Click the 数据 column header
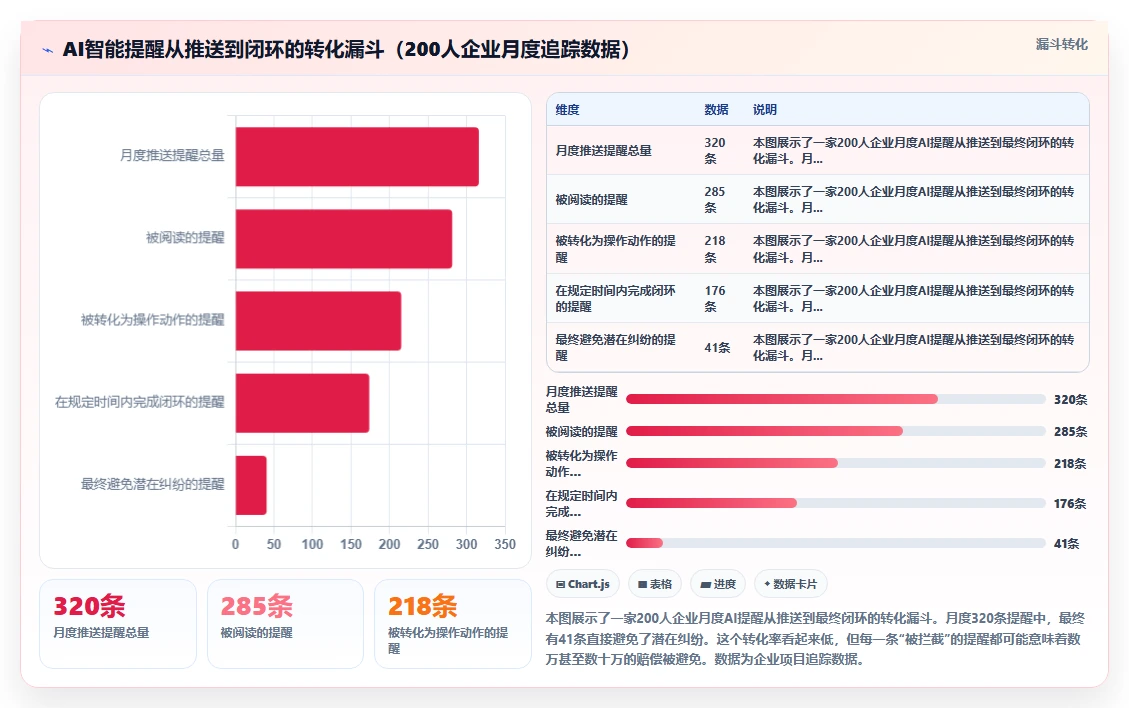 click(716, 109)
